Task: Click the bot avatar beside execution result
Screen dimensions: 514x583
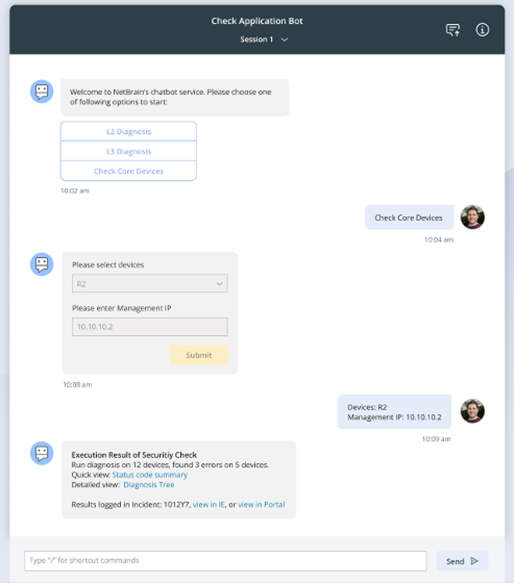Action: pos(42,453)
